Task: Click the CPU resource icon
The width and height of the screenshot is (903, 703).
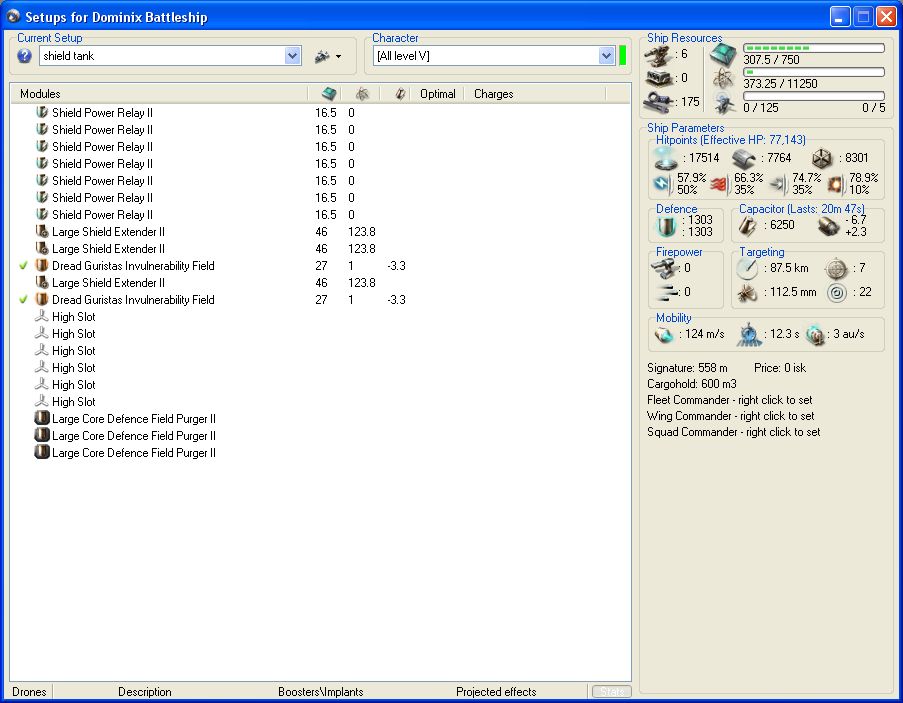Action: pyautogui.click(x=722, y=54)
